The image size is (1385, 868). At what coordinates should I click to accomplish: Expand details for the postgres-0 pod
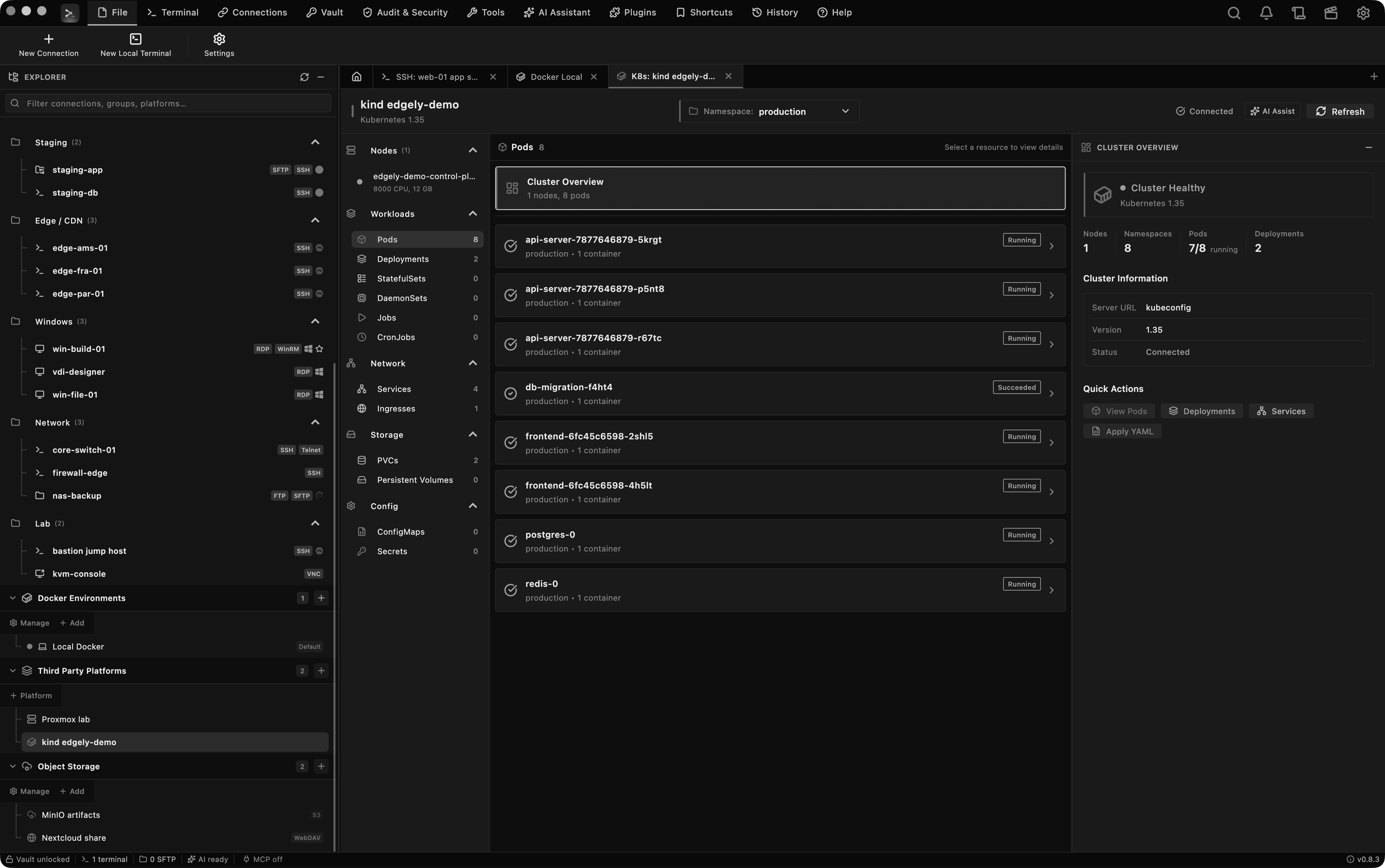point(1052,541)
